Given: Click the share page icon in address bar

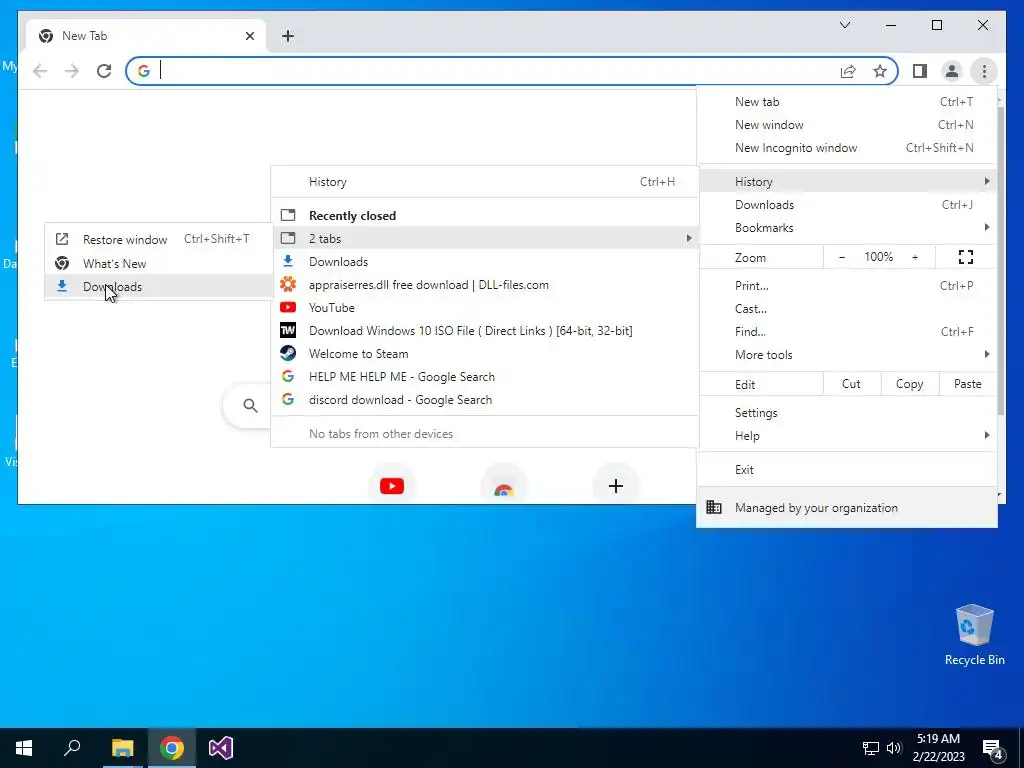Looking at the screenshot, I should pos(848,71).
